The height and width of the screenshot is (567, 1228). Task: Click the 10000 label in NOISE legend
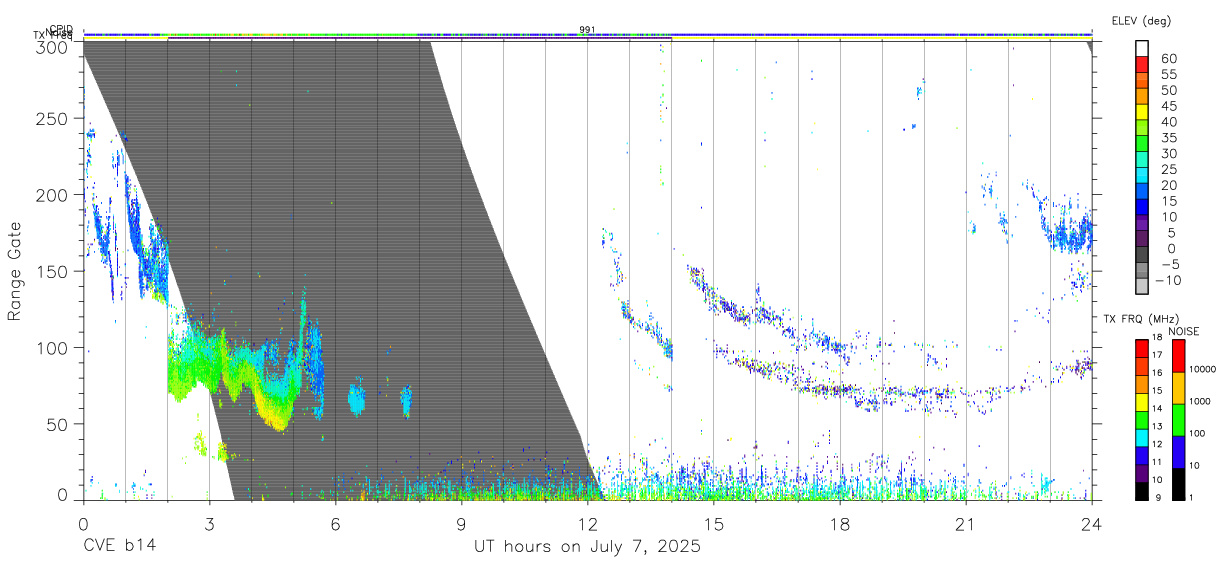point(1202,370)
